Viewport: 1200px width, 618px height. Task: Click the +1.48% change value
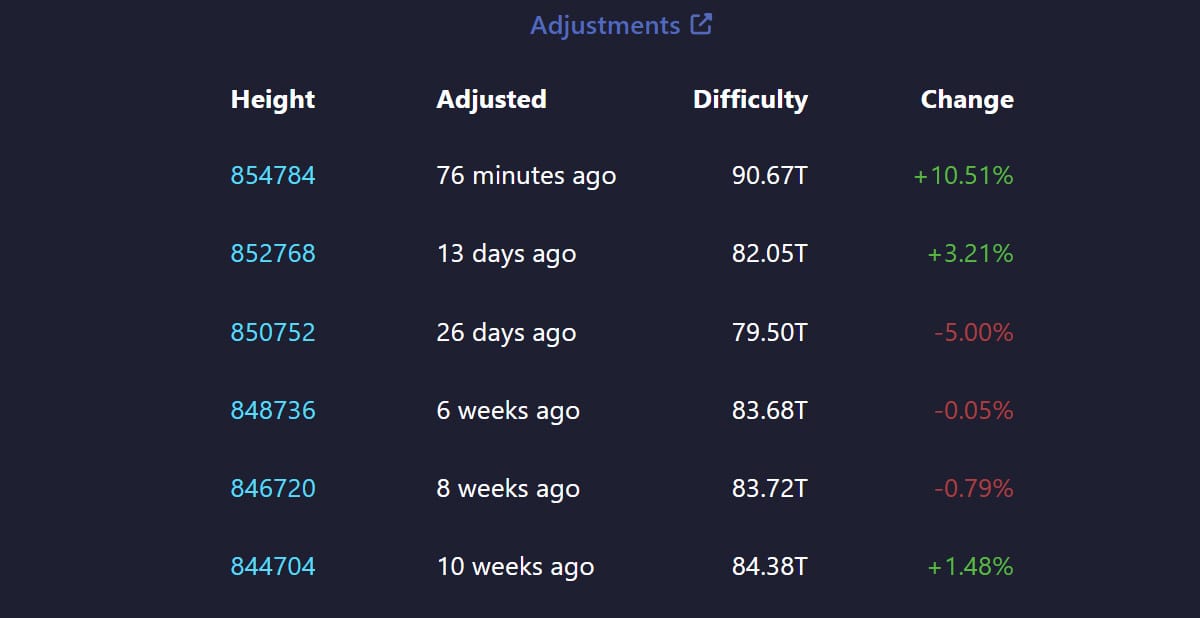pyautogui.click(x=970, y=566)
